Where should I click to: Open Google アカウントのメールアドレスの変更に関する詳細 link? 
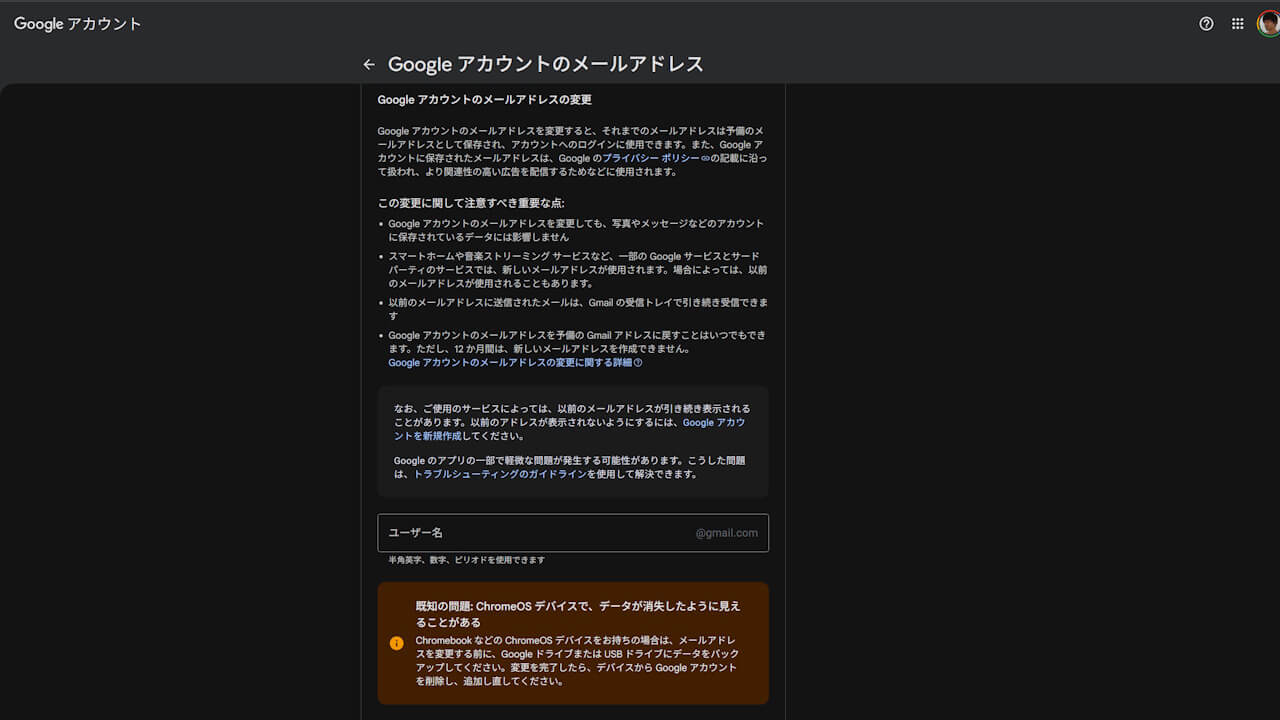515,363
